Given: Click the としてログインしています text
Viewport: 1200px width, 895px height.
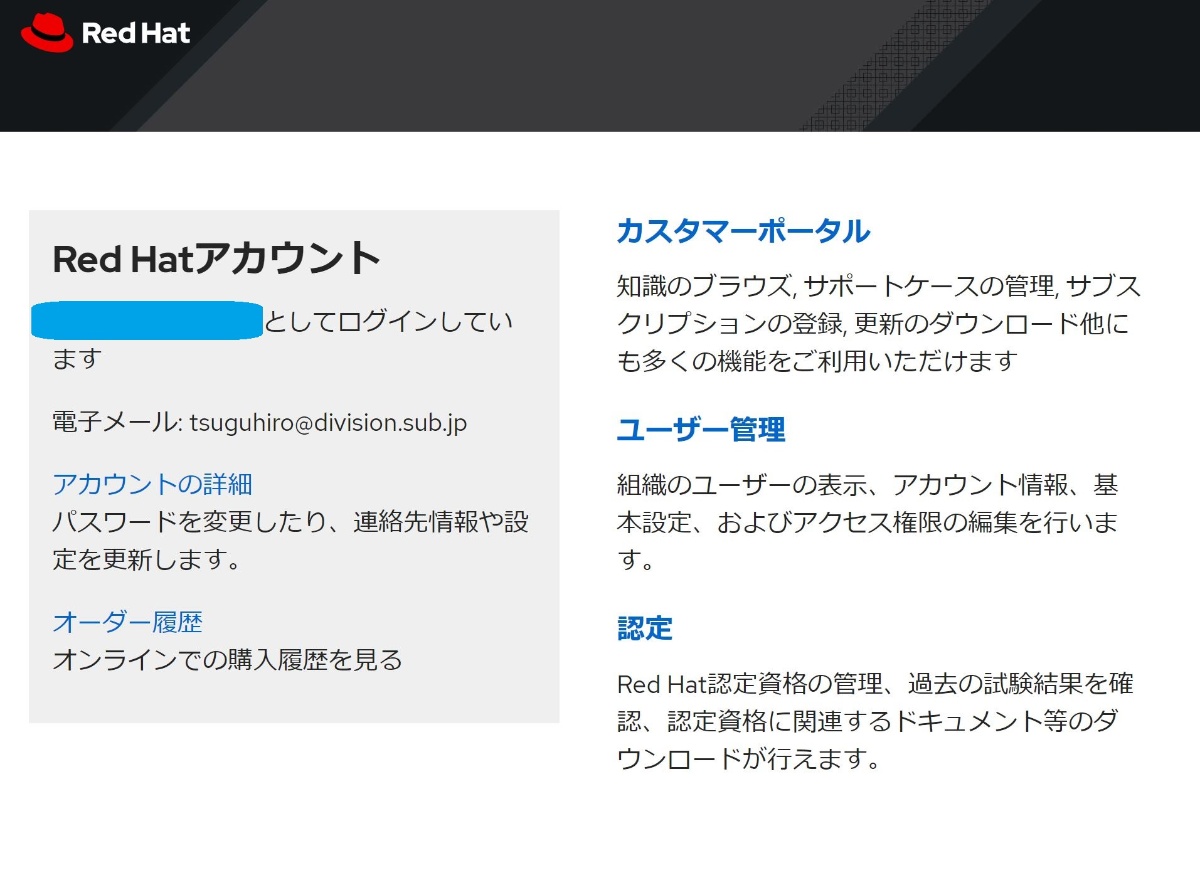Looking at the screenshot, I should (x=283, y=340).
